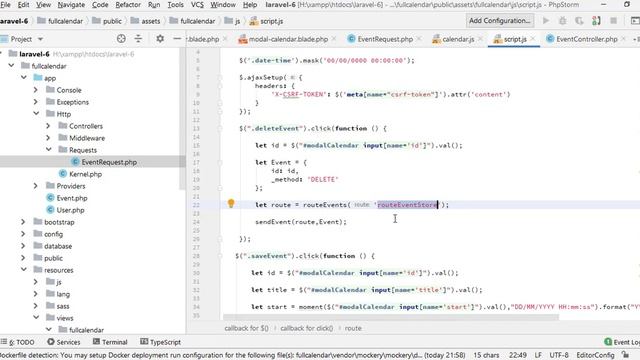This screenshot has height=360, width=640.
Task: Expand the Providers folder
Action: click(36, 186)
